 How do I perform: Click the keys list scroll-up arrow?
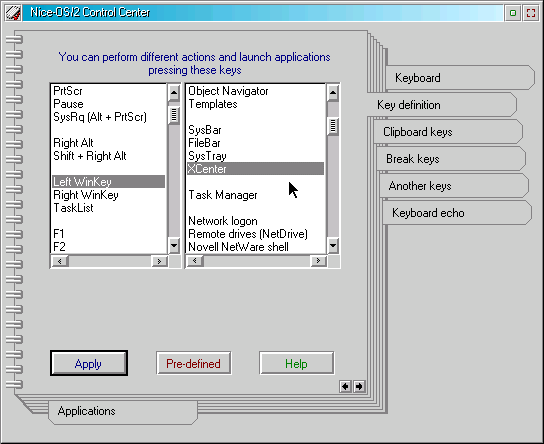173,93
